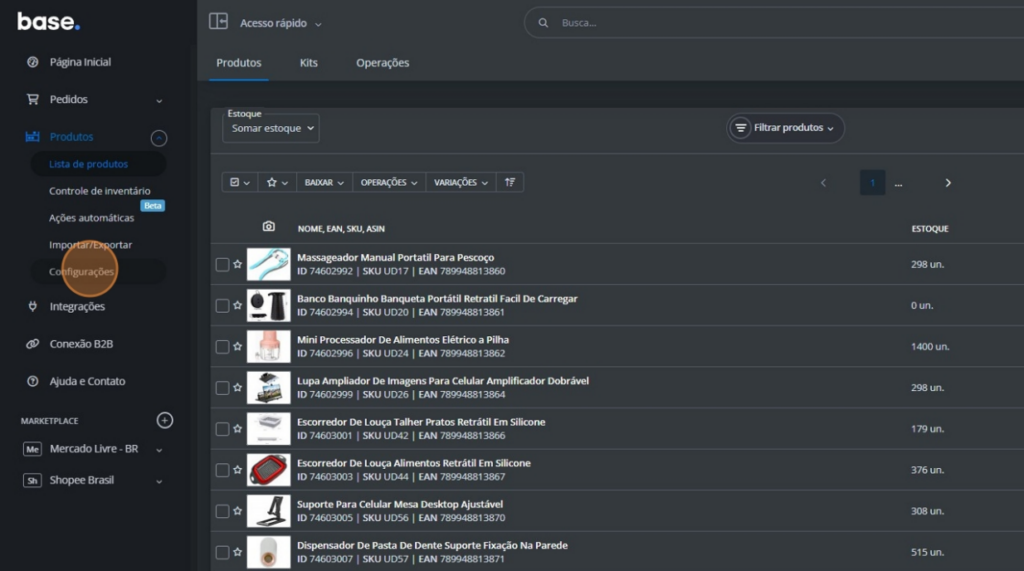Click the camera icon in the table header
This screenshot has width=1024, height=571.
(268, 228)
